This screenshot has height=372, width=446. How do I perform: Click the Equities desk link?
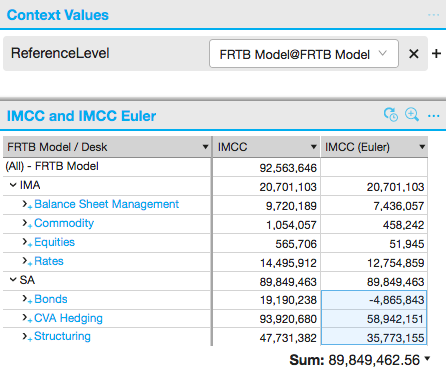point(54,242)
